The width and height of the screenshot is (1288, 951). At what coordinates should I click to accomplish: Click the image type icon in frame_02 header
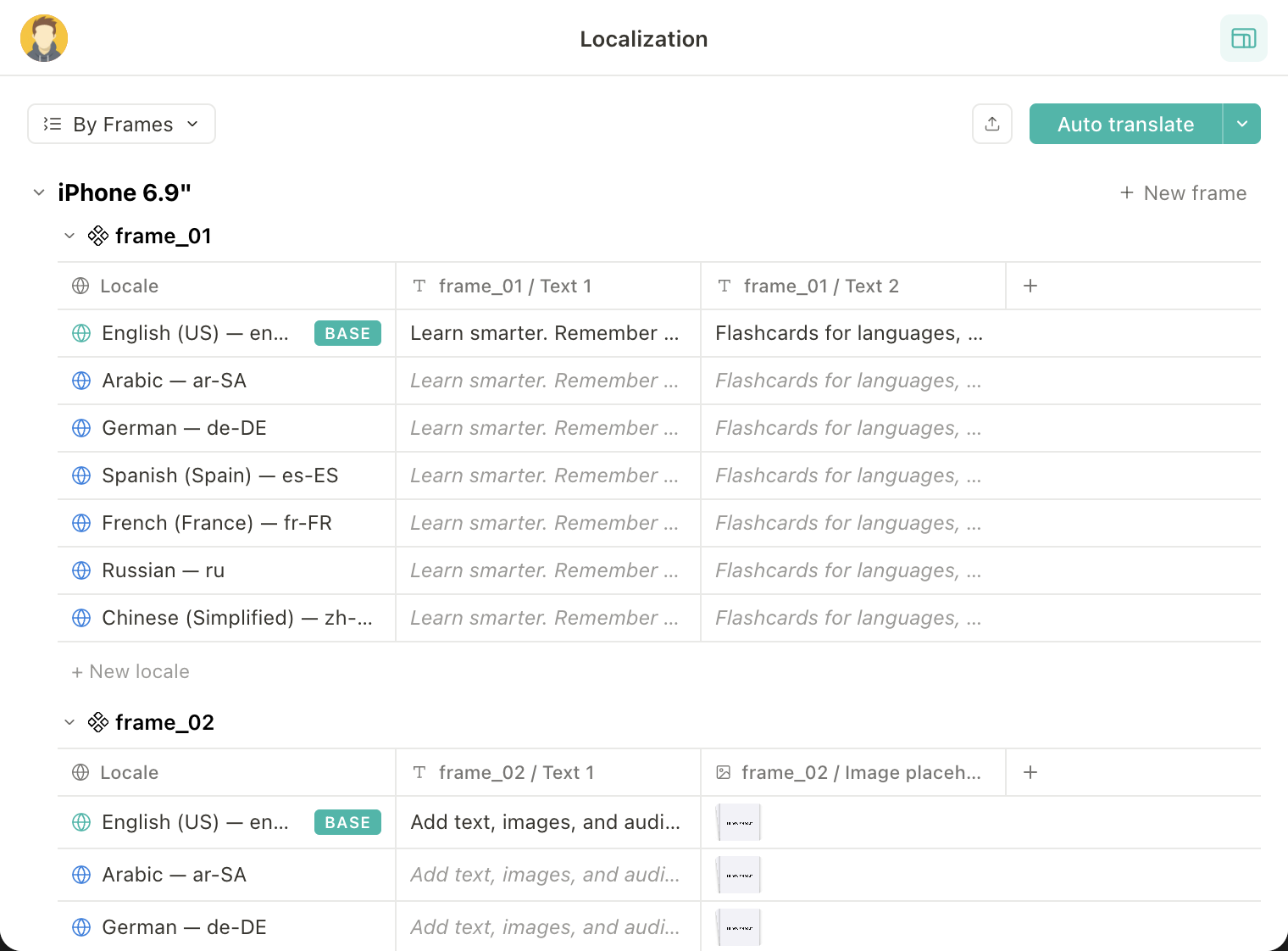click(x=724, y=772)
